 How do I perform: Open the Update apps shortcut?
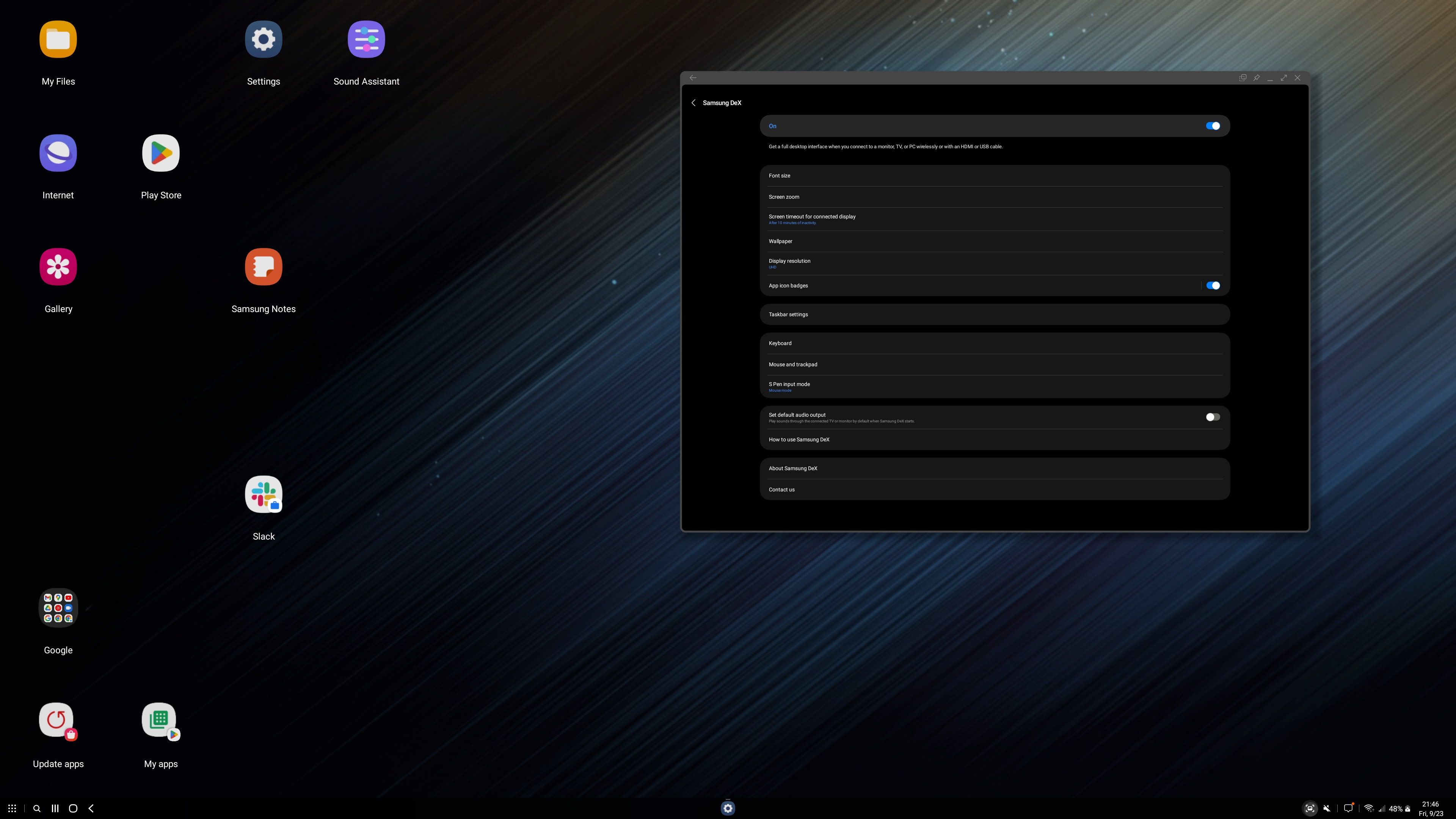pyautogui.click(x=58, y=721)
